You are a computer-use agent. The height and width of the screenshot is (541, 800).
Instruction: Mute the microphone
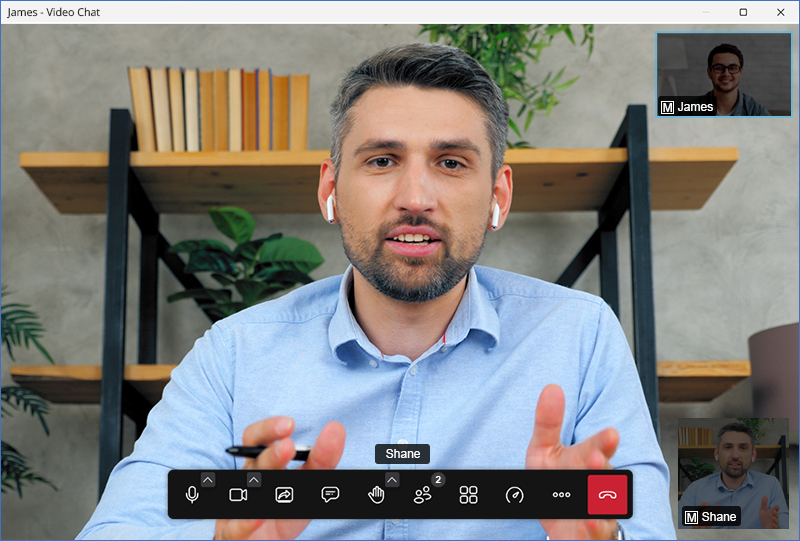pos(192,495)
